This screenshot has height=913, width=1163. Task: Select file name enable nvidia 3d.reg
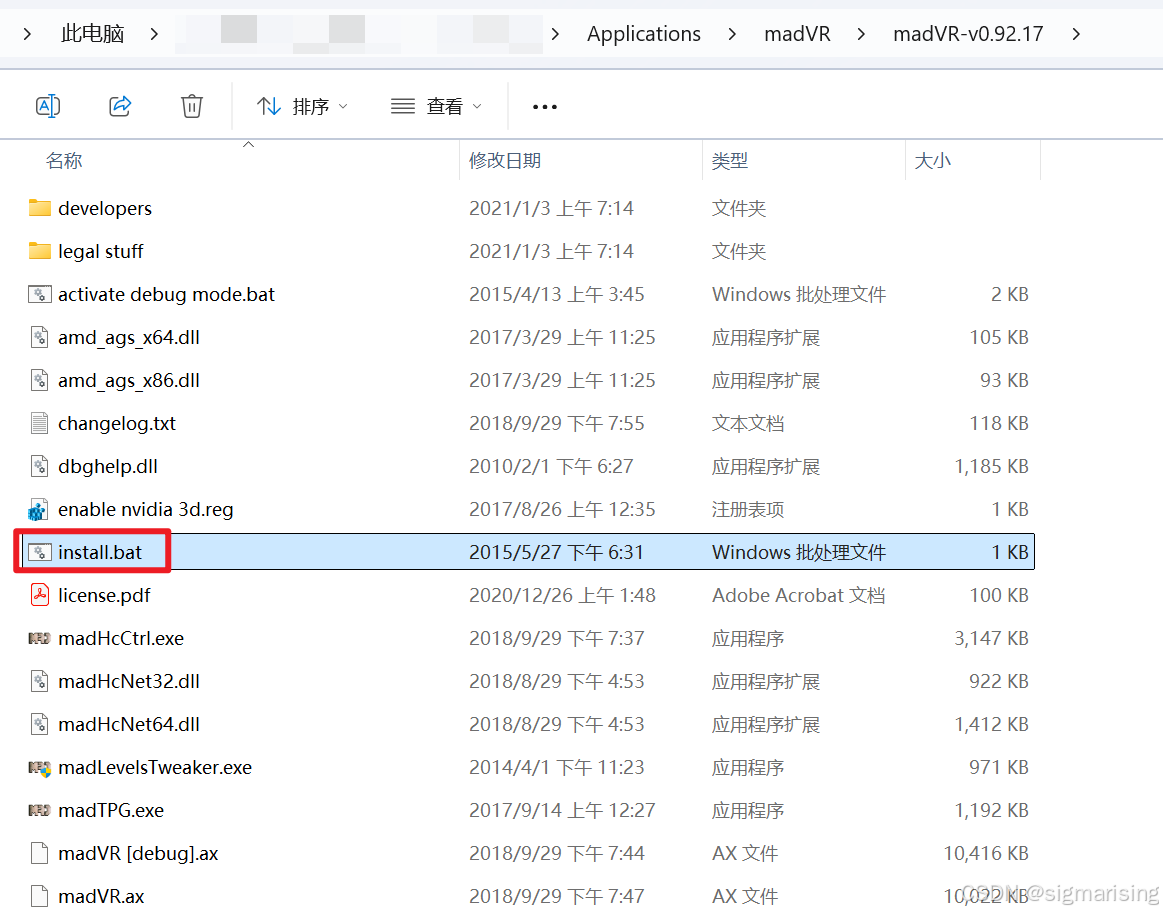146,510
